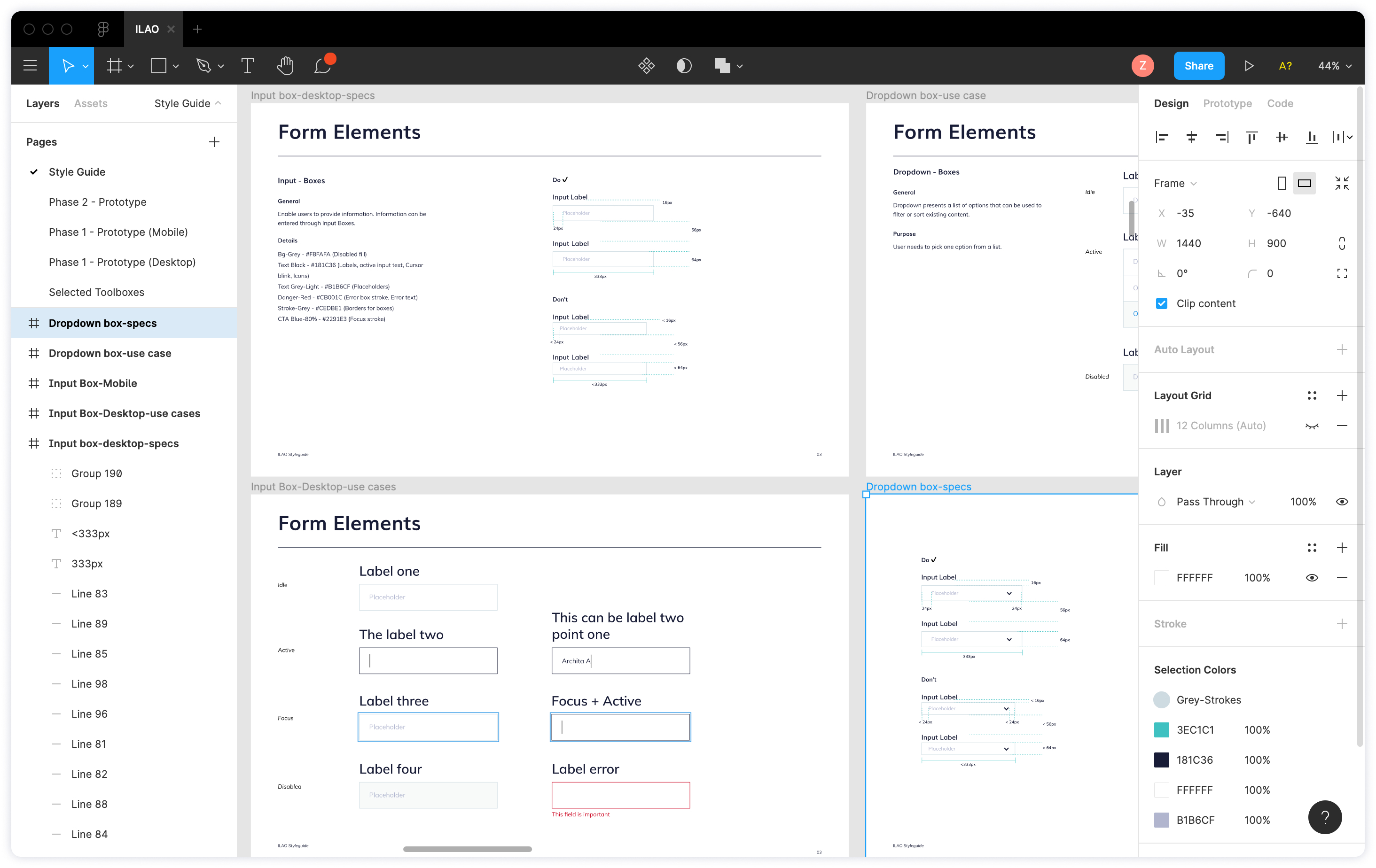This screenshot has width=1376, height=868.
Task: Select the Text tool
Action: [247, 65]
